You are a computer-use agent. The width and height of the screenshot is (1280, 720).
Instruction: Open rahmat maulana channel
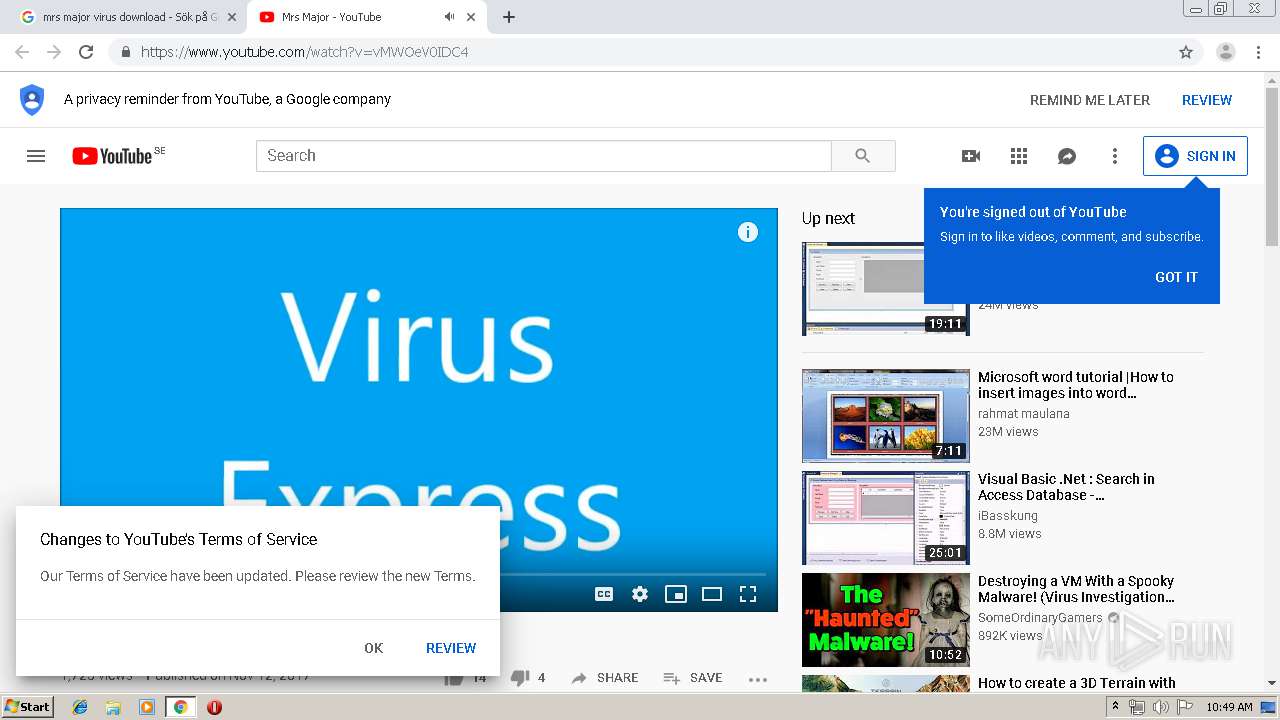(x=1024, y=414)
